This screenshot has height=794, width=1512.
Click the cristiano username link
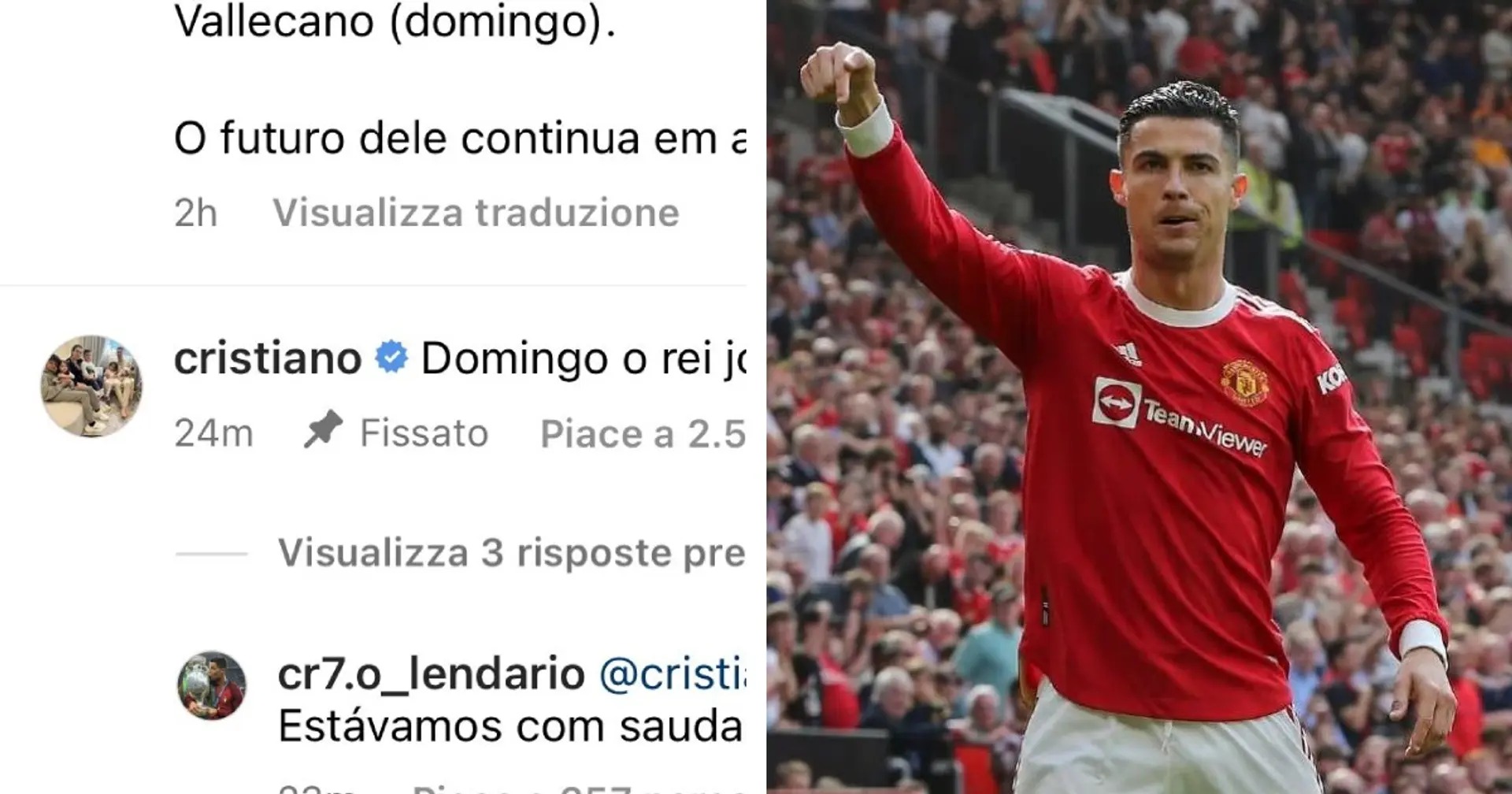268,358
